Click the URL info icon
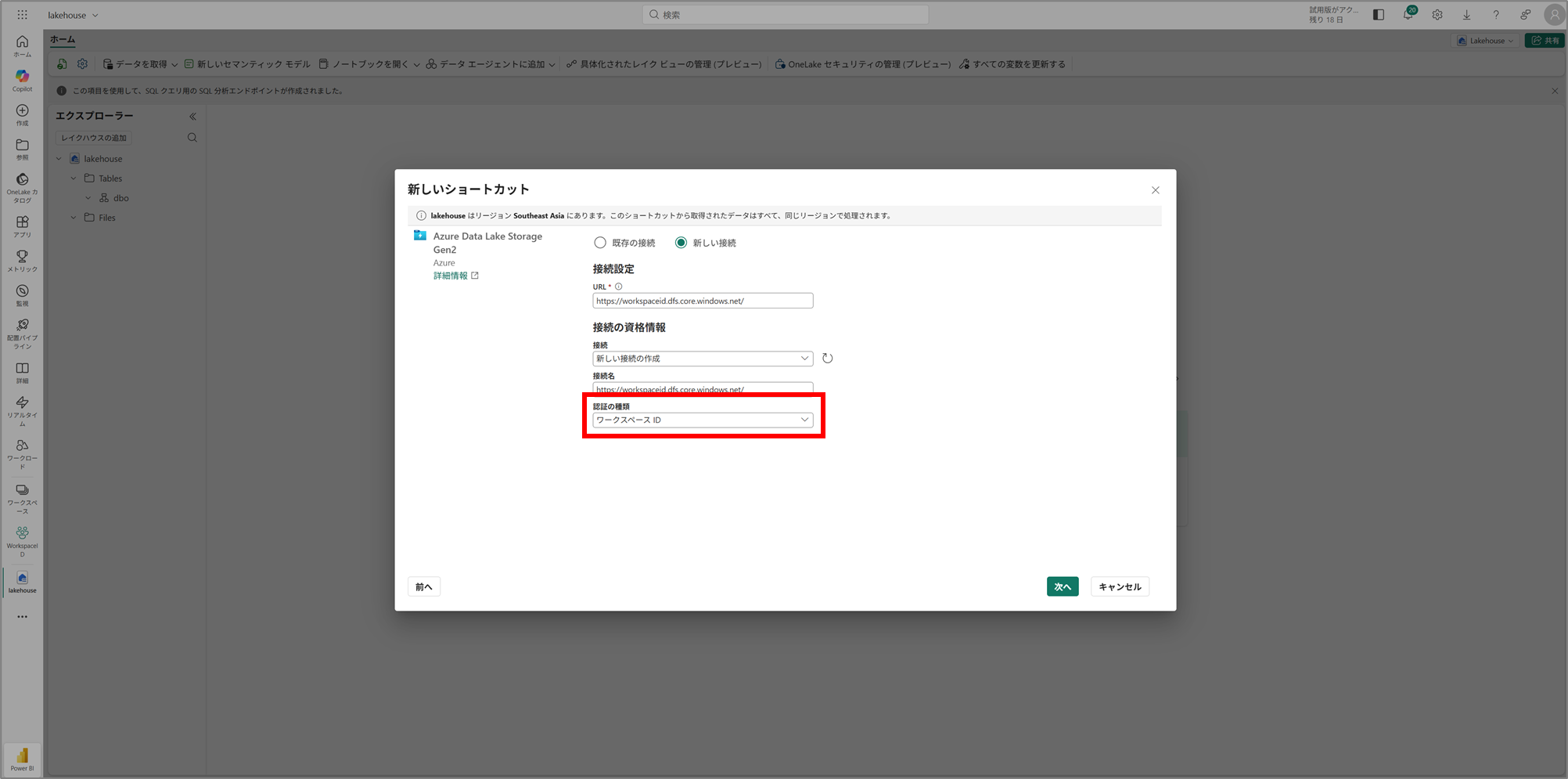The height and width of the screenshot is (779, 1568). (618, 287)
